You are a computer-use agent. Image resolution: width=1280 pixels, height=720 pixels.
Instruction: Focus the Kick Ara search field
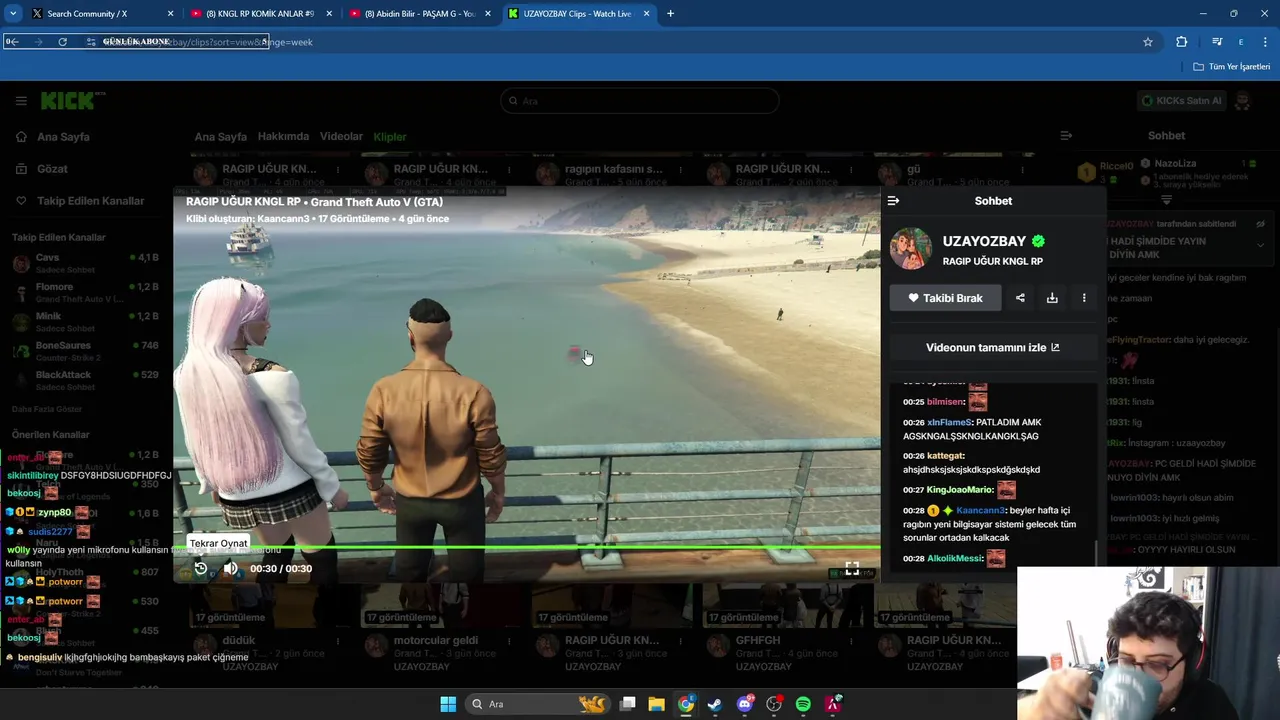(640, 101)
